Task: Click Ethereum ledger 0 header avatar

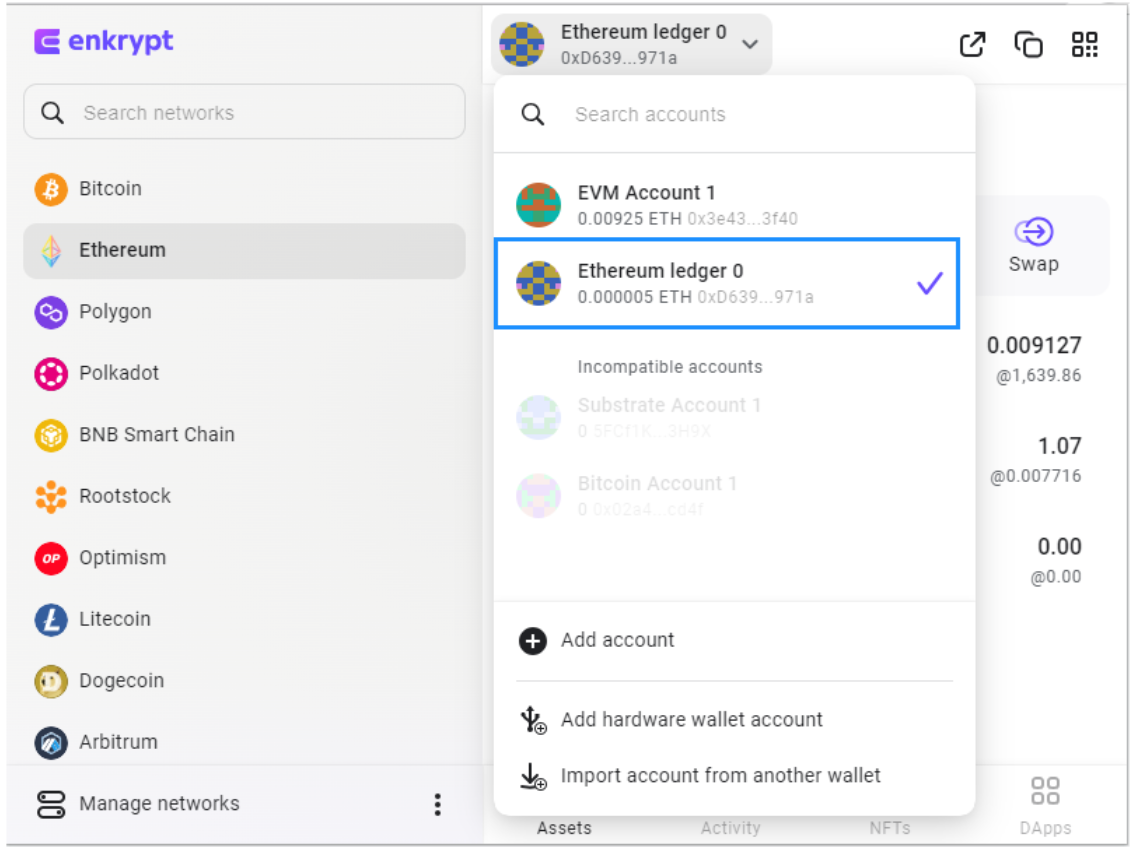Action: [x=522, y=44]
